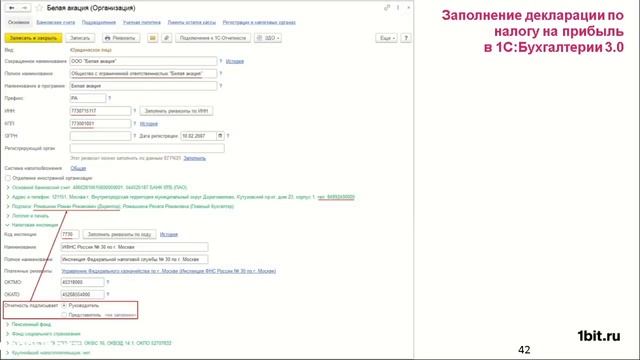Open the Учетная политика tab

[142, 22]
